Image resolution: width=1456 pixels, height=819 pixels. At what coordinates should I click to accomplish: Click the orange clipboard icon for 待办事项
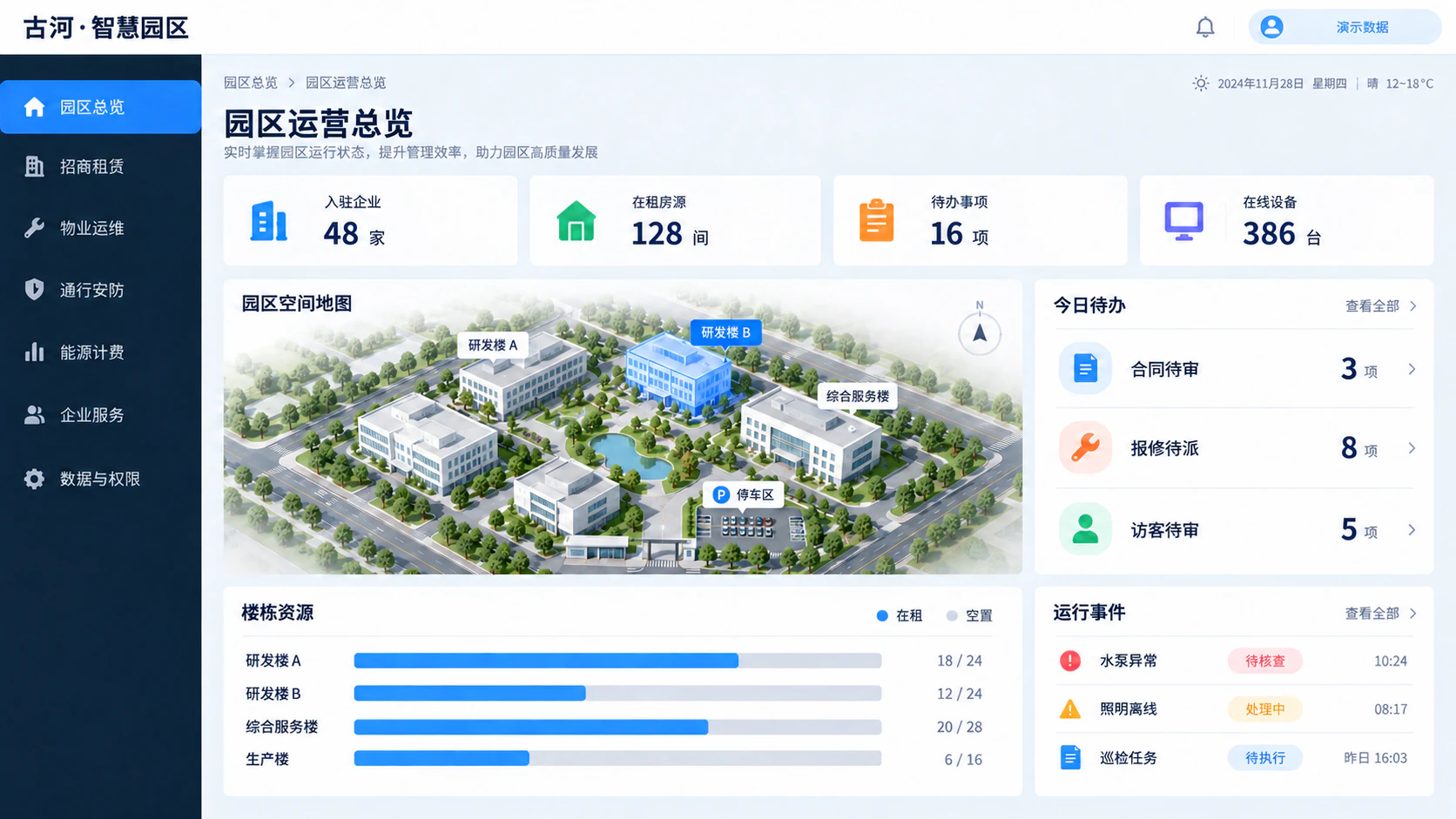pyautogui.click(x=877, y=220)
